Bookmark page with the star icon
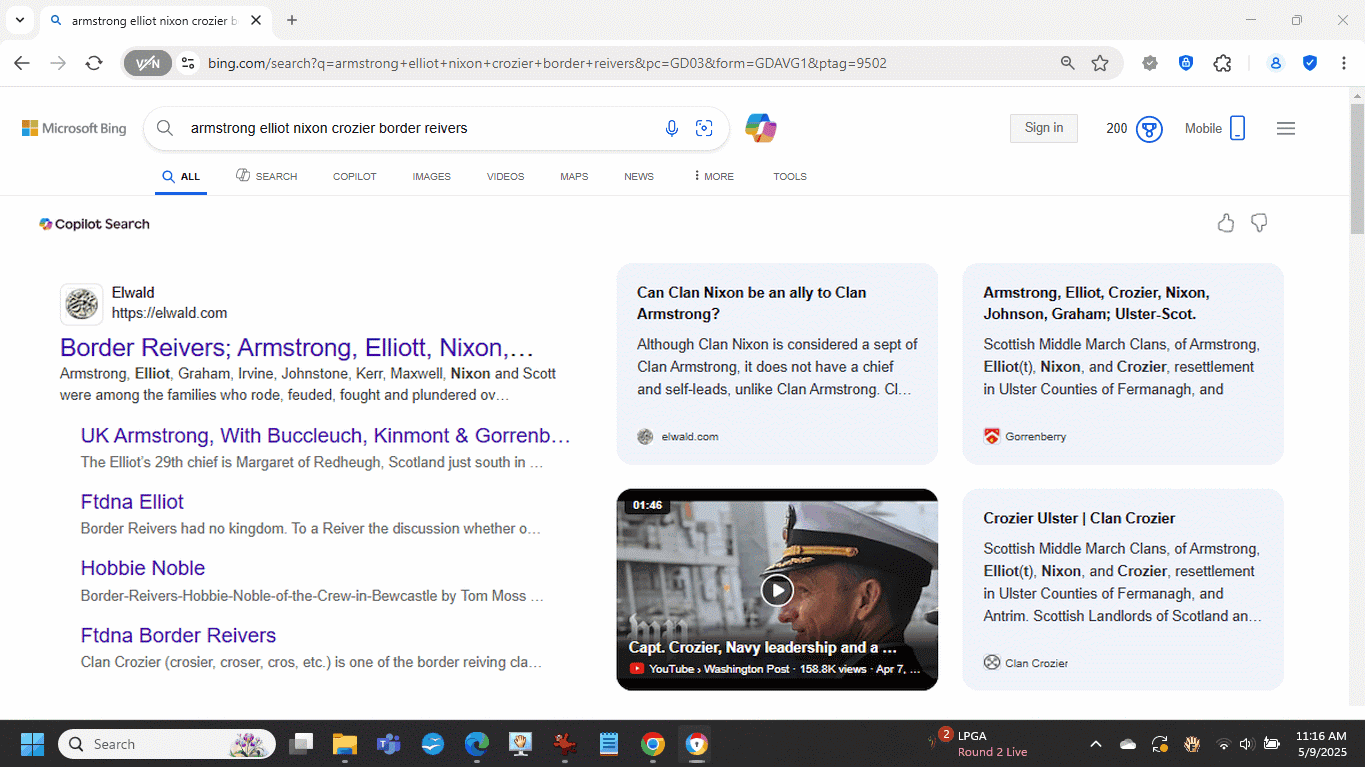1365x767 pixels. 1100,63
